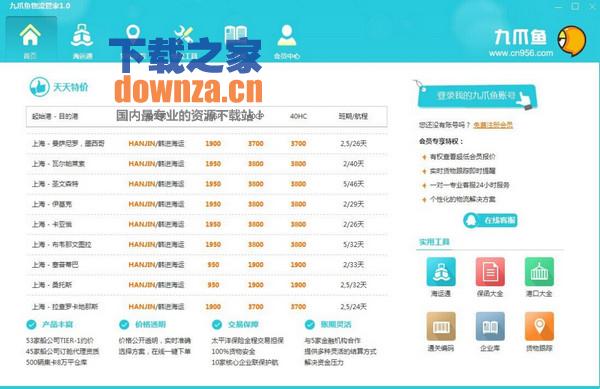Click the 一对一专业客服24小时服务 privilege item
600x389 pixels.
point(469,185)
